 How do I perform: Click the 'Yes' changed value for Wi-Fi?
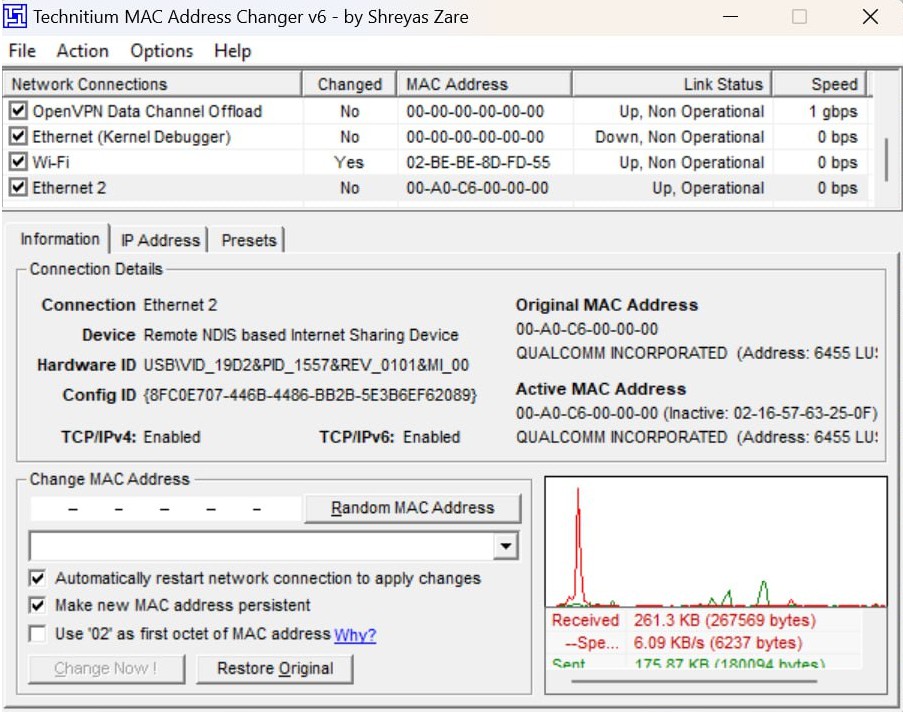pyautogui.click(x=349, y=162)
